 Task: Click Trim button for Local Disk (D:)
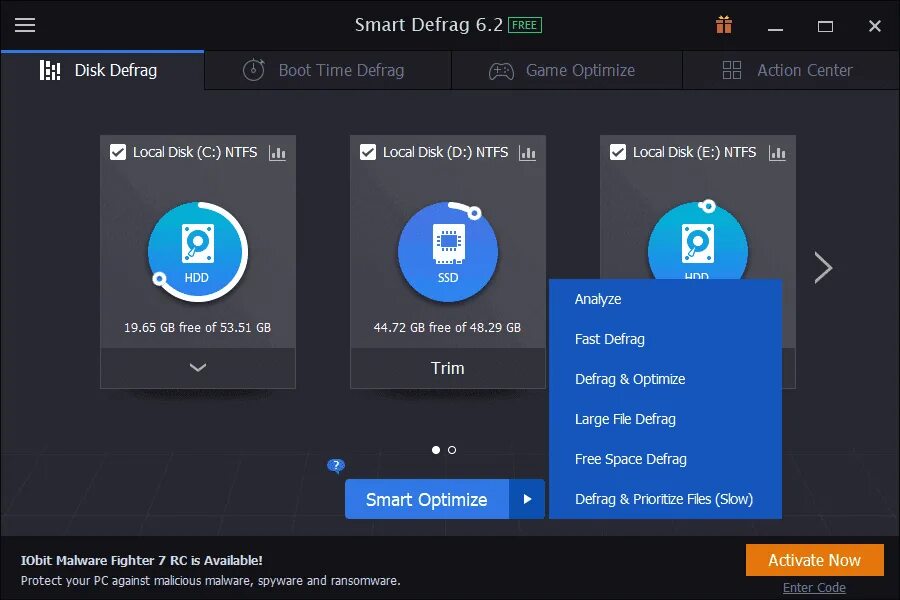[x=448, y=368]
